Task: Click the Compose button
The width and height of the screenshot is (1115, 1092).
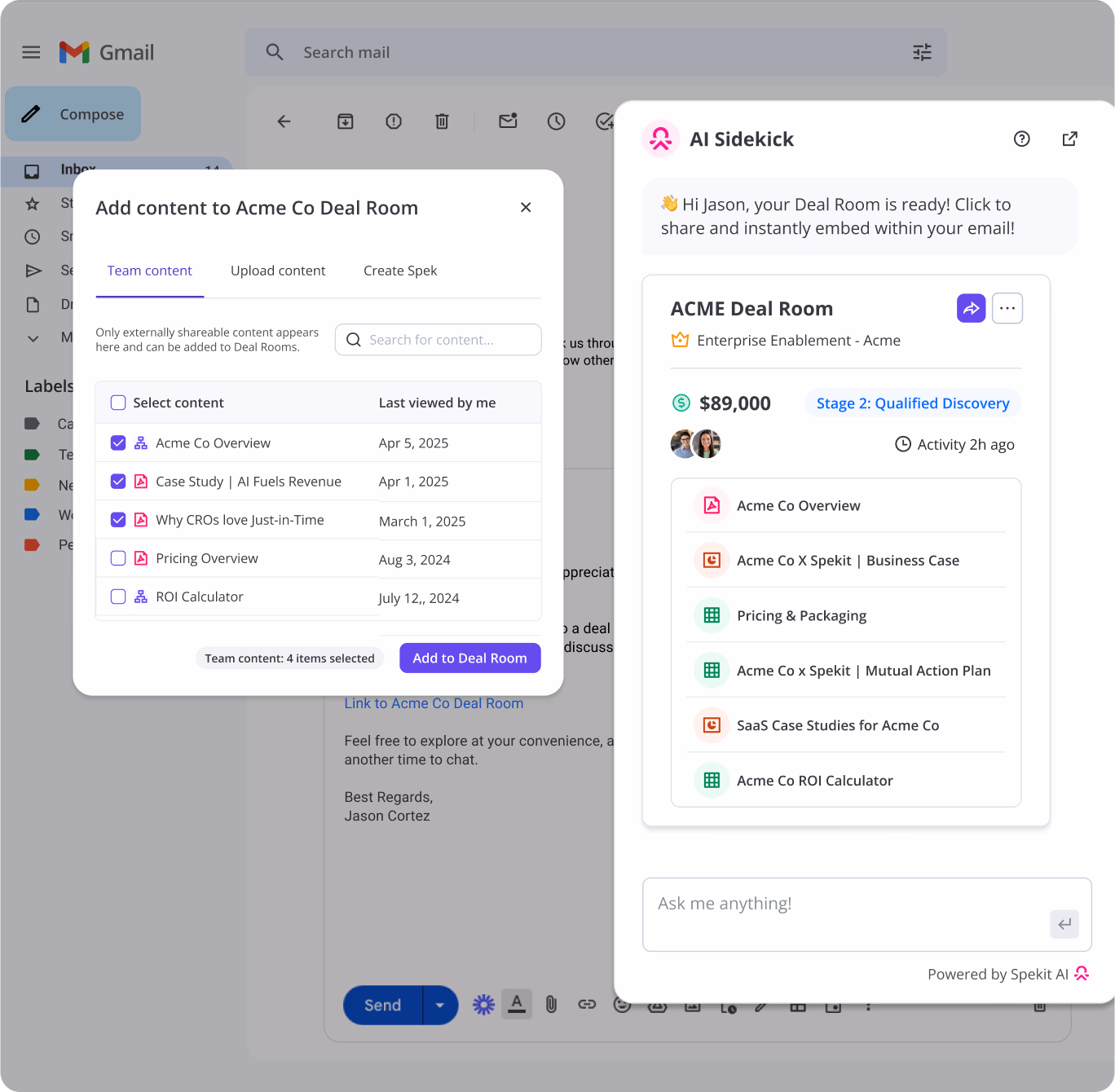Action: pyautogui.click(x=73, y=114)
